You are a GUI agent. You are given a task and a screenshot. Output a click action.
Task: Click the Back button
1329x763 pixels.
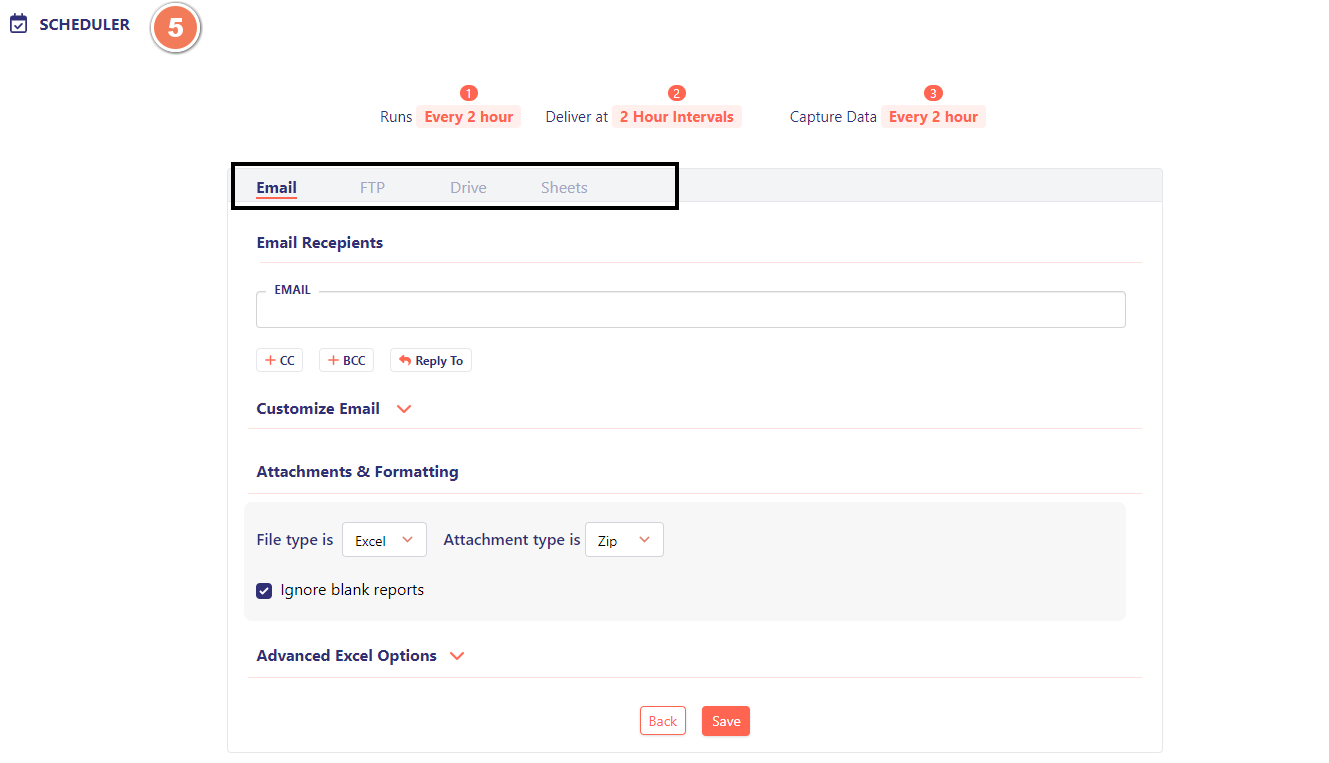coord(662,721)
